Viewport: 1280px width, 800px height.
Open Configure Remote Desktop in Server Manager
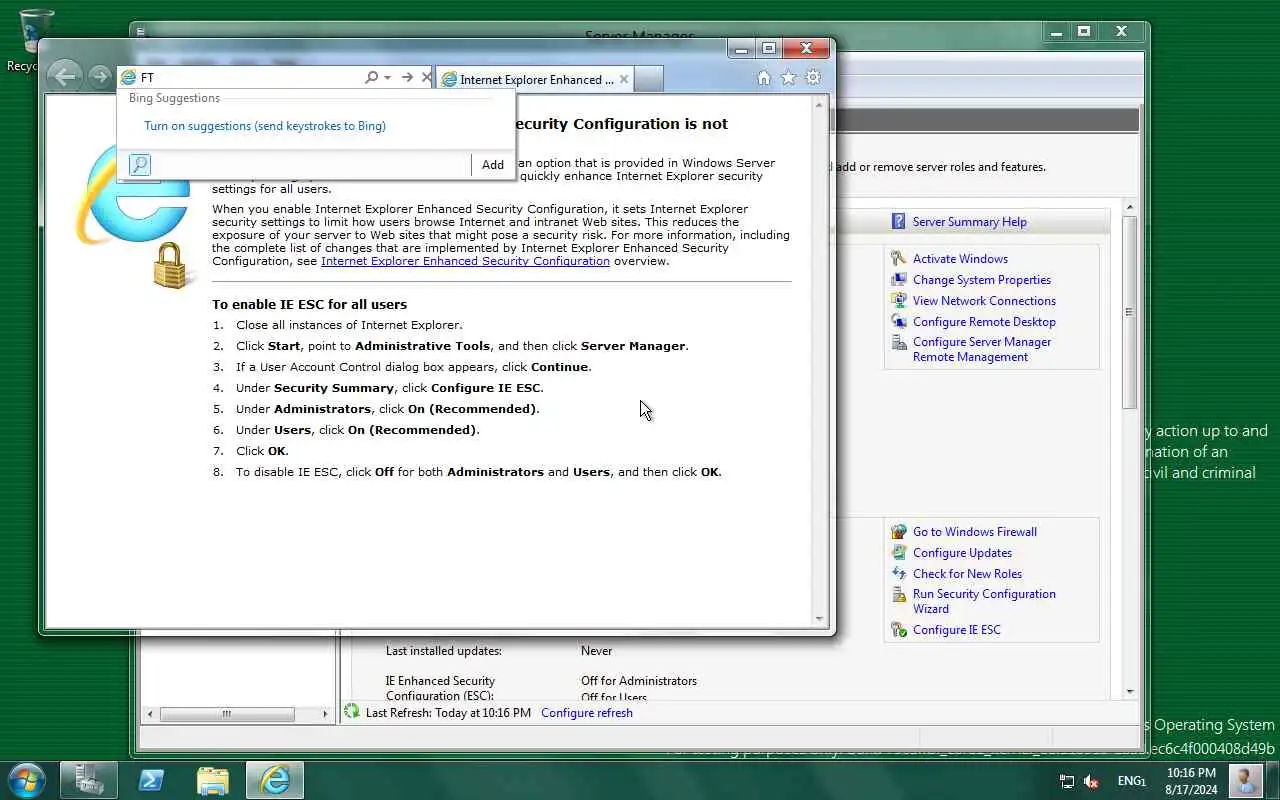(984, 322)
